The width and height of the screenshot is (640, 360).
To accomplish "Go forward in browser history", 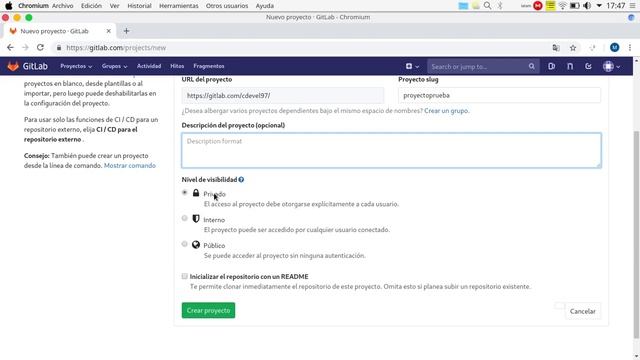I will pos(25,47).
